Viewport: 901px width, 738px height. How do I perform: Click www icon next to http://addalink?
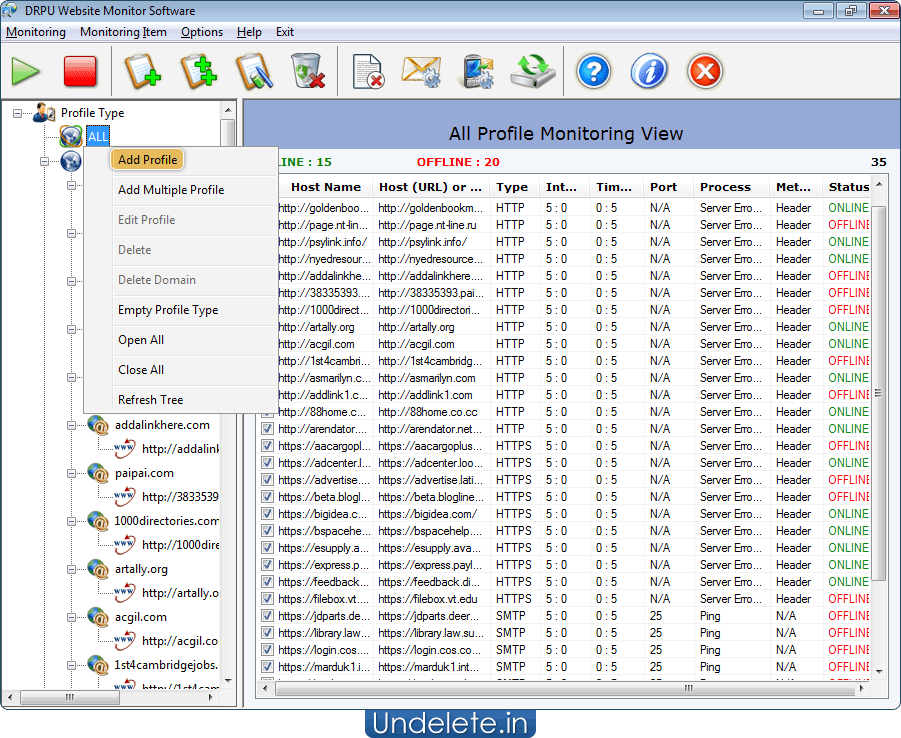(x=125, y=449)
